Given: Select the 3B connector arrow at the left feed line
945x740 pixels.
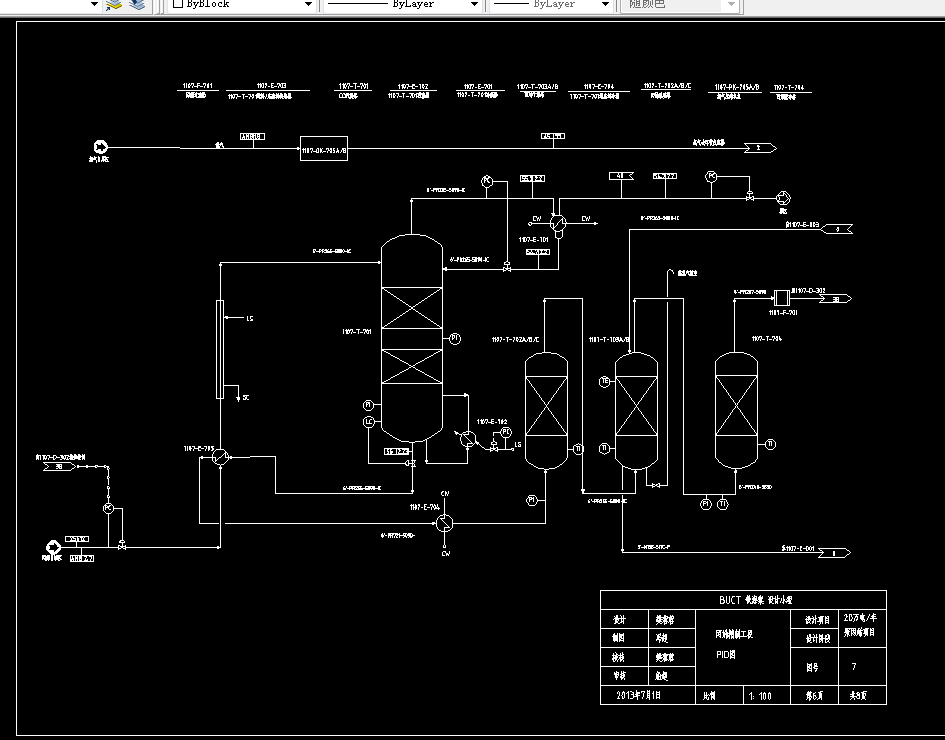Looking at the screenshot, I should coord(60,466).
